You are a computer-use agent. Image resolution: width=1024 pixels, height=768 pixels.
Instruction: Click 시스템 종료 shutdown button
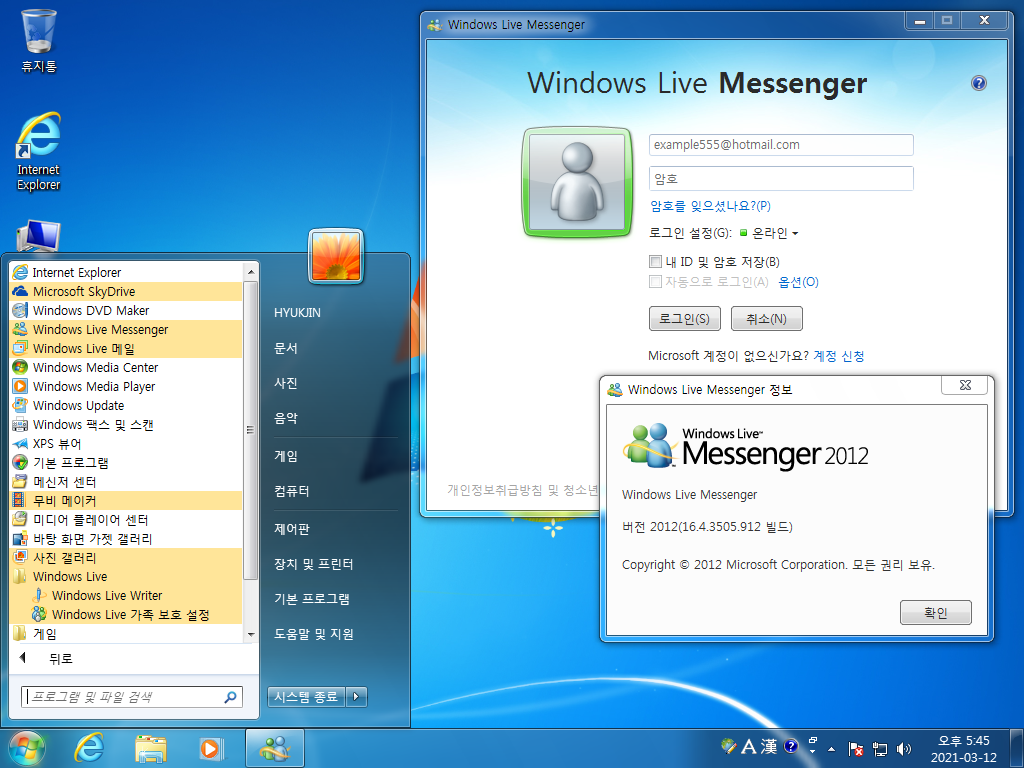(306, 697)
